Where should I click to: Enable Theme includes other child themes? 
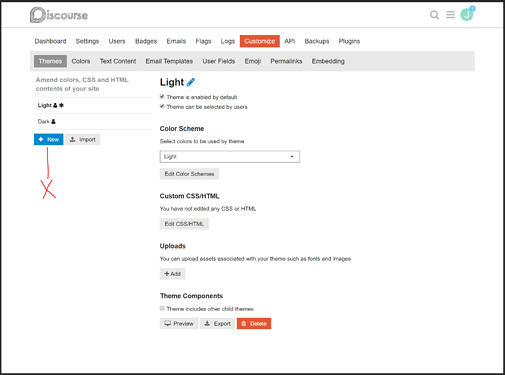point(162,308)
